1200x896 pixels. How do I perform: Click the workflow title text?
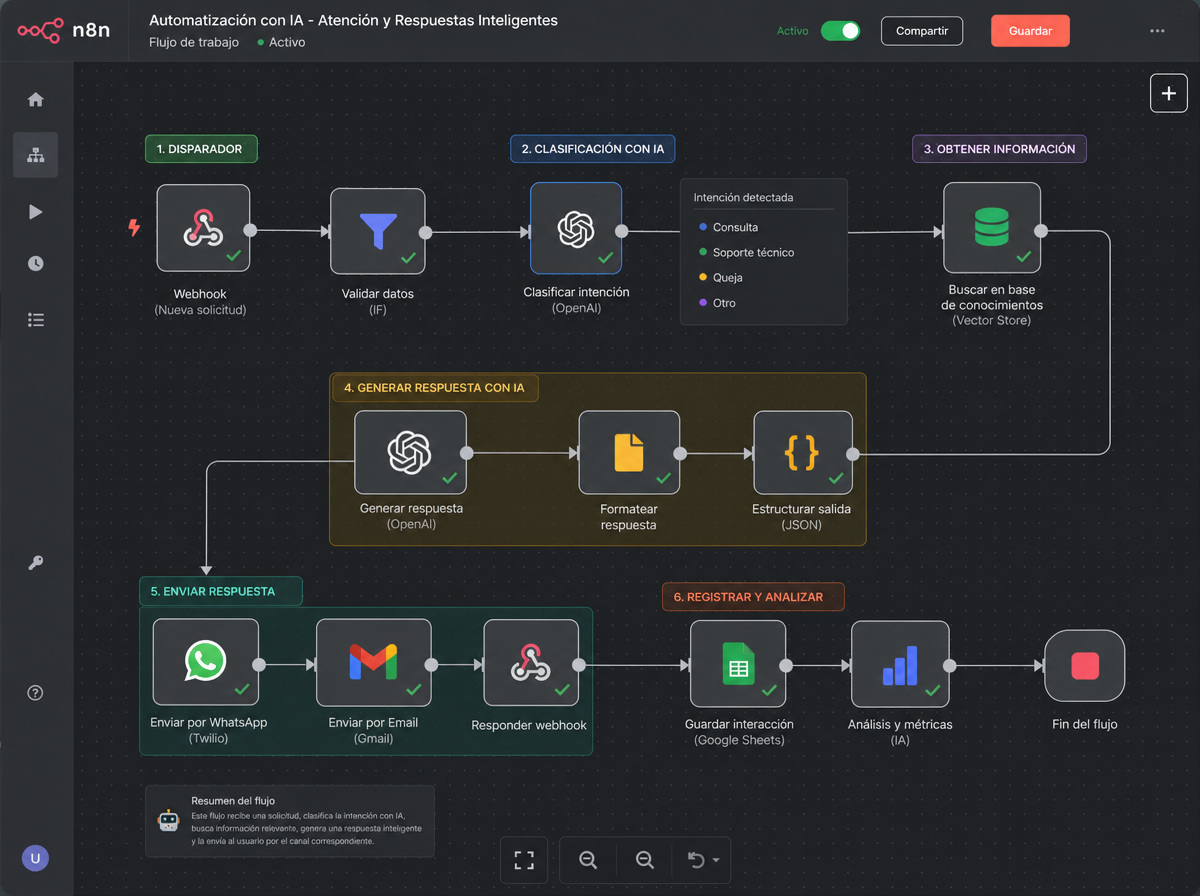tap(353, 20)
